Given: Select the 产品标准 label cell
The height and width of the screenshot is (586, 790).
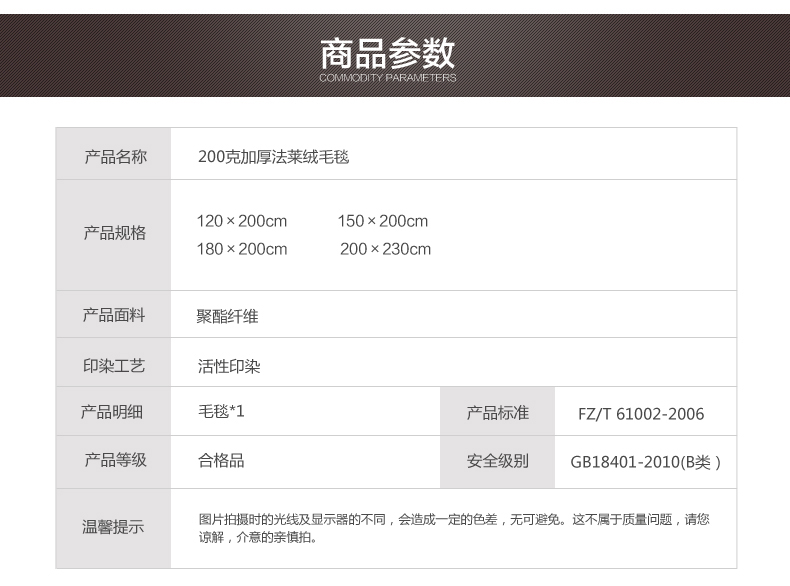Looking at the screenshot, I should click(497, 413).
